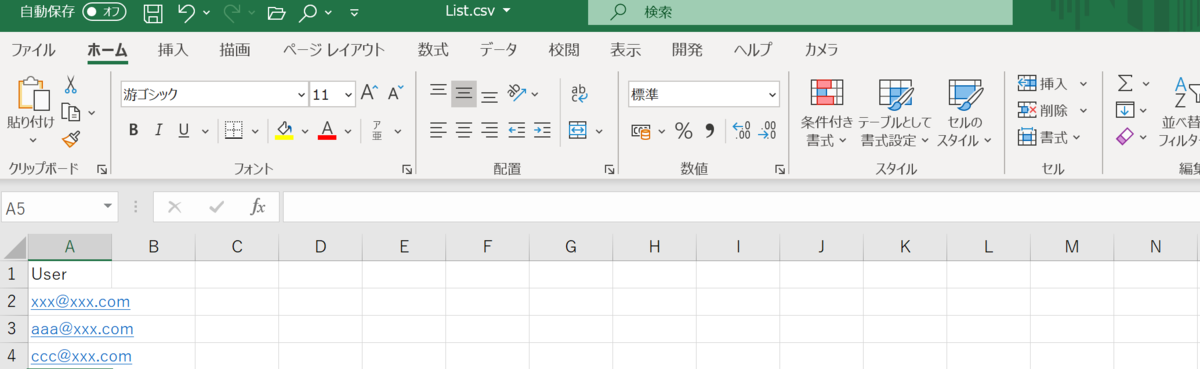This screenshot has height=369, width=1200.
Task: Click the 検索 search box
Action: coord(800,12)
